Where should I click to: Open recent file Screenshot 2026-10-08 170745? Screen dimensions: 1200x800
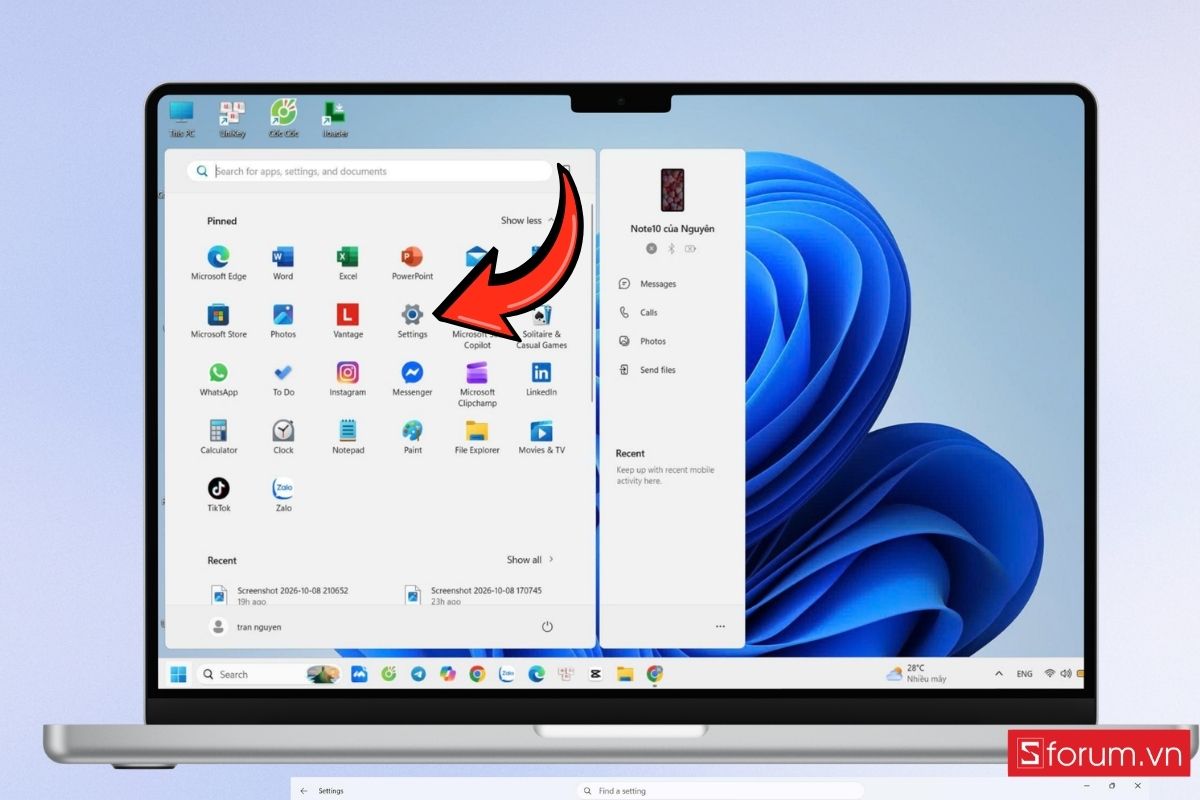(x=473, y=596)
